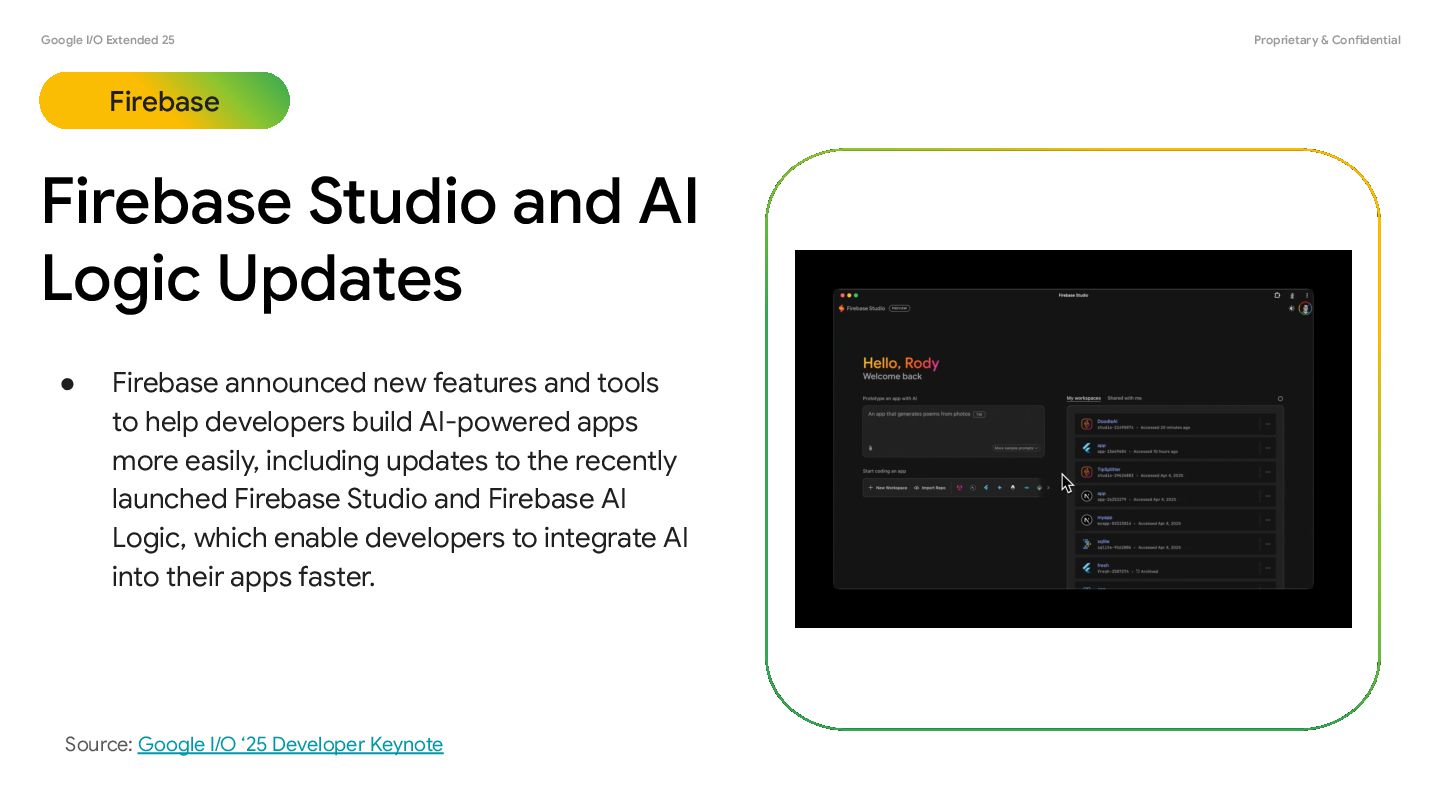Click the Flutter icon on the fresh row
The image size is (1440, 810).
(1086, 568)
